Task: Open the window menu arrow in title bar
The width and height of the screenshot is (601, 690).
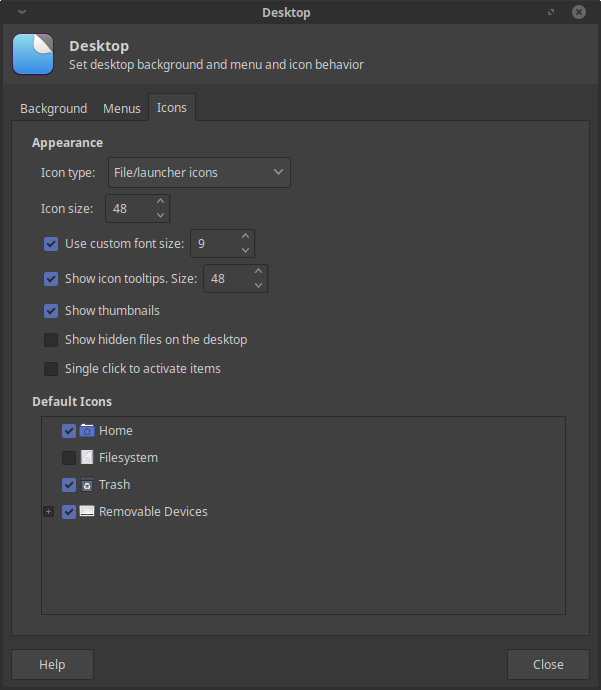Action: tap(22, 12)
